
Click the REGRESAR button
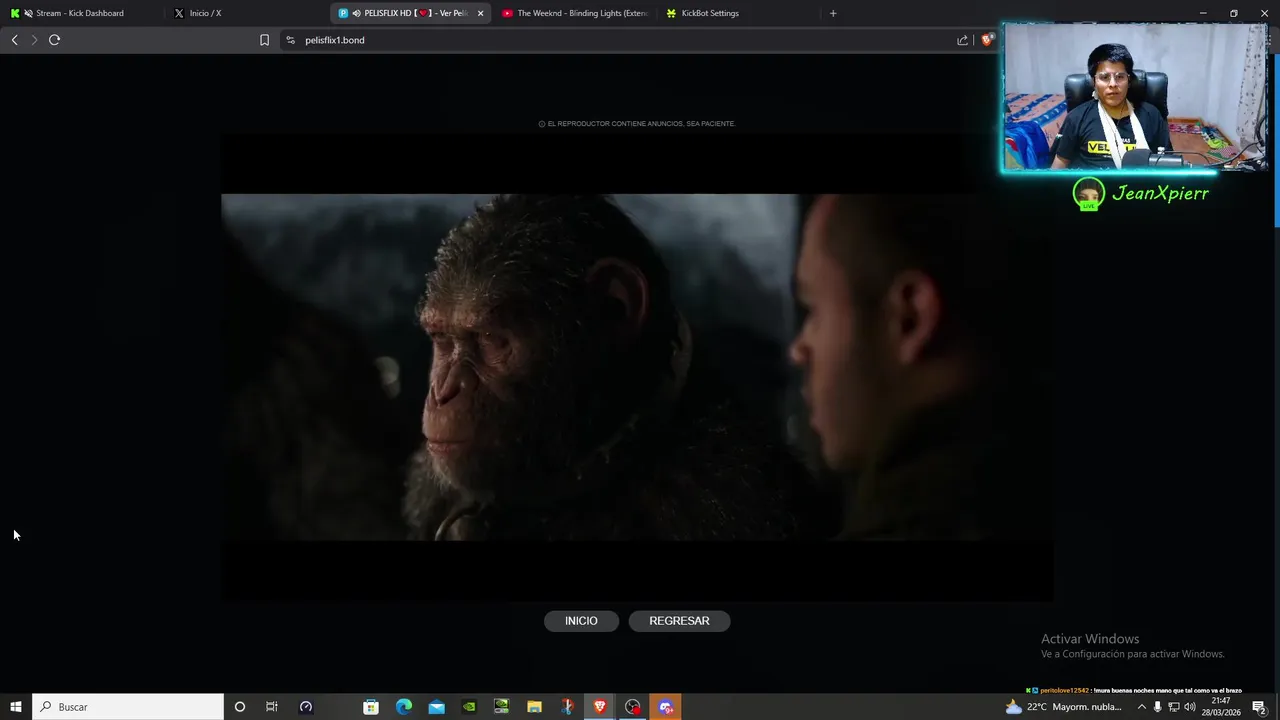click(679, 621)
